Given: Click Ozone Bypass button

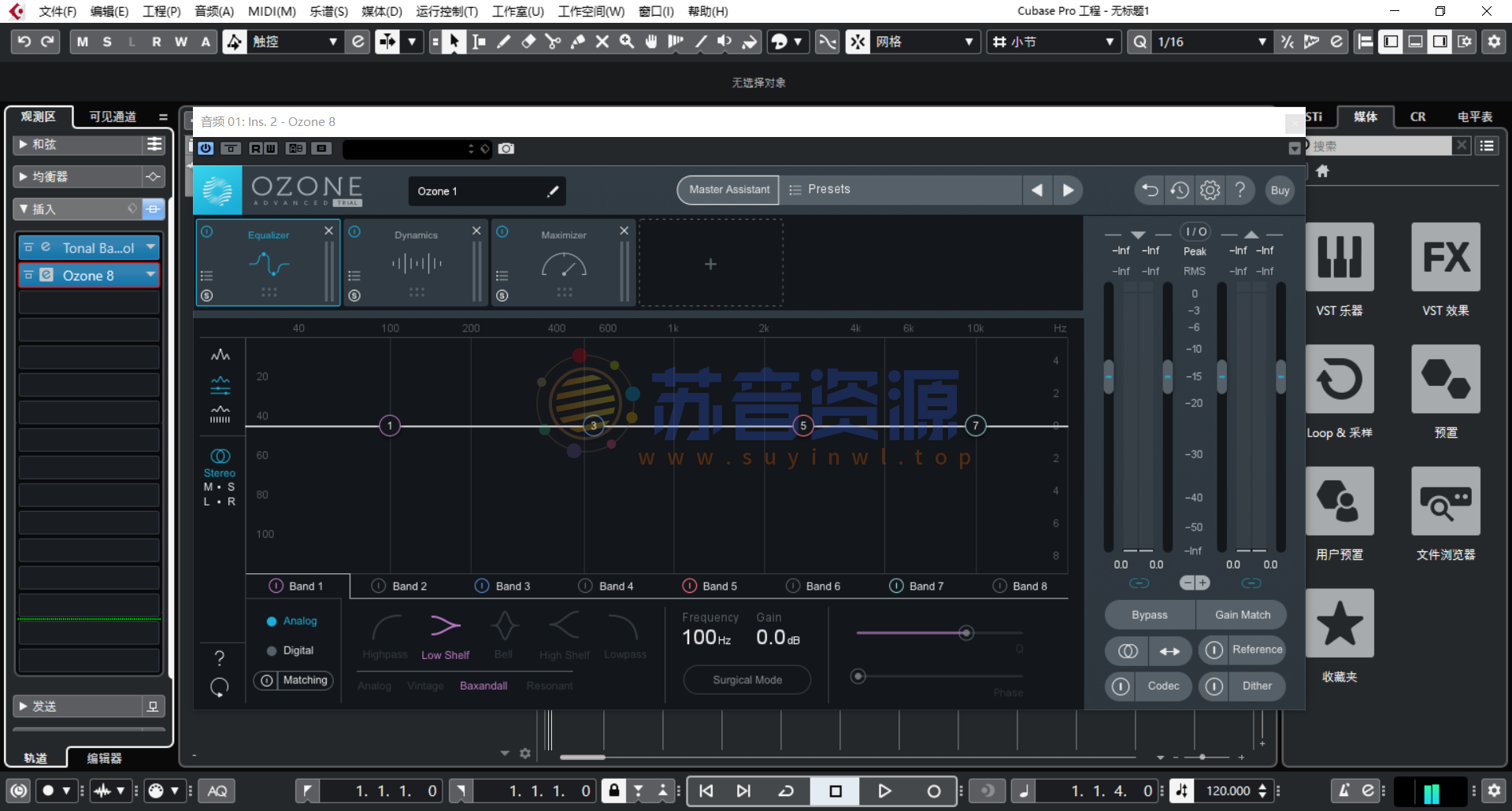Looking at the screenshot, I should click(x=1150, y=615).
